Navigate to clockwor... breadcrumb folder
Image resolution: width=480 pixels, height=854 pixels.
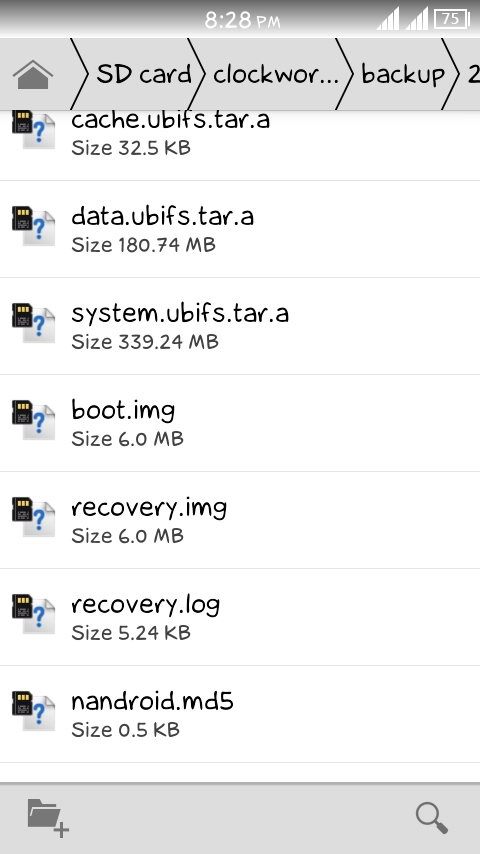pos(275,75)
